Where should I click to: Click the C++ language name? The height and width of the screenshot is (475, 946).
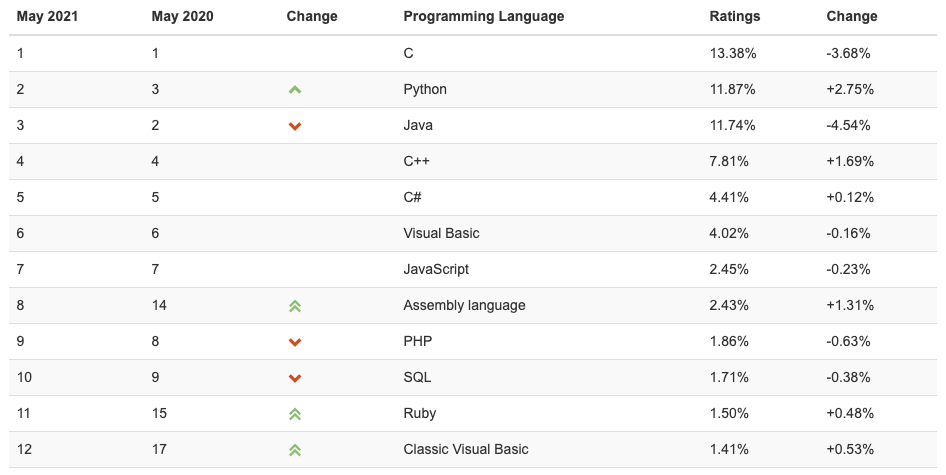416,161
